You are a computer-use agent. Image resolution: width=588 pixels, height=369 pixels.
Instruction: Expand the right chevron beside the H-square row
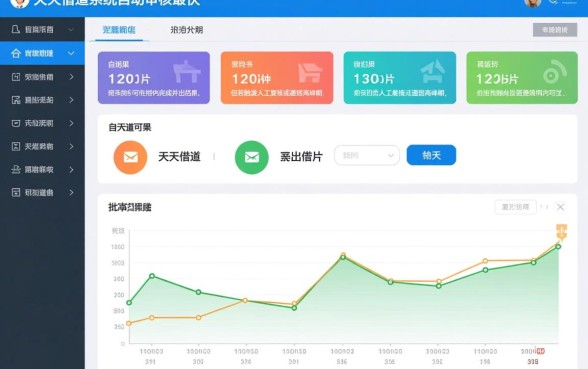tap(71, 77)
